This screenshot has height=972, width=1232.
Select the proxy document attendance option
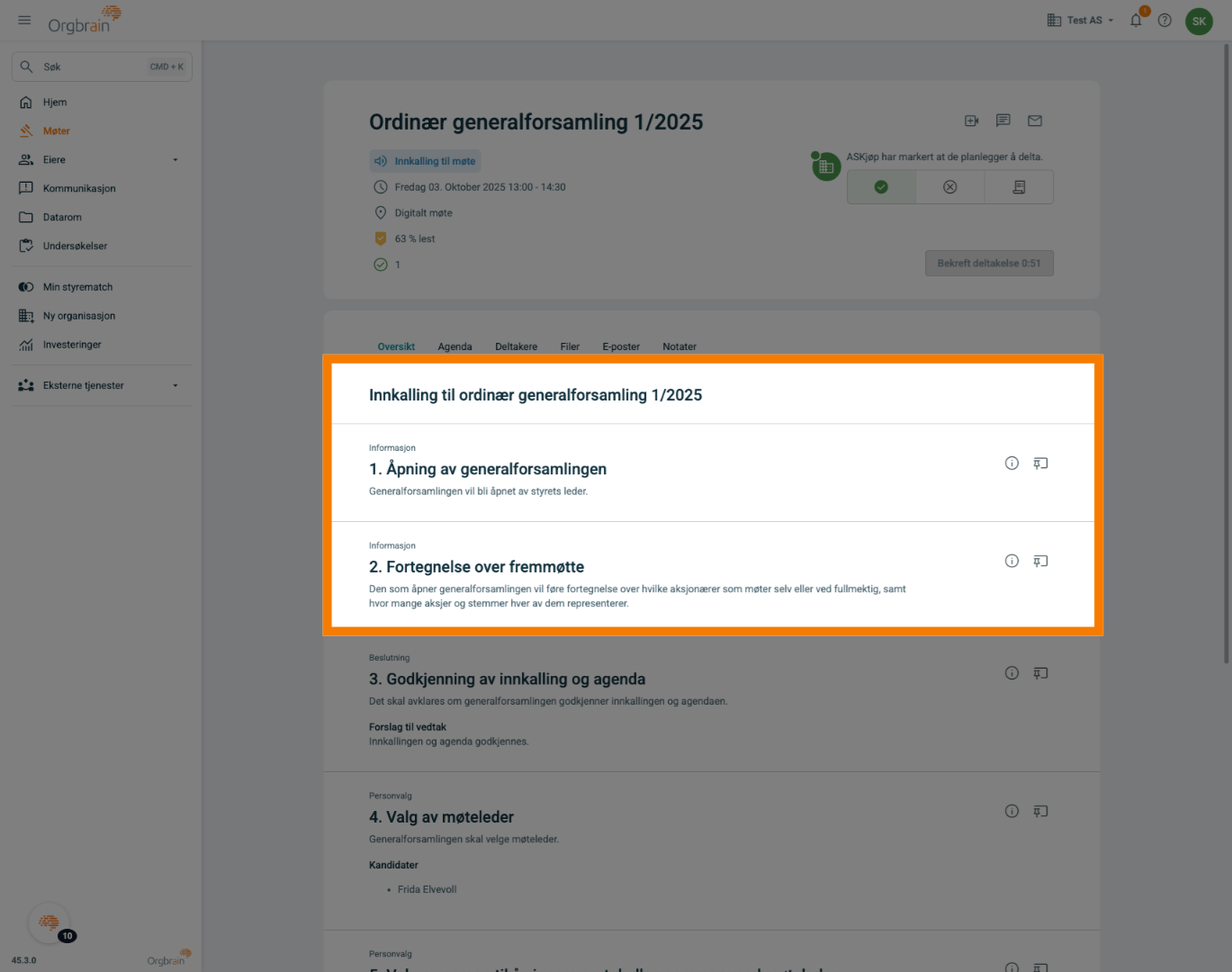click(x=1019, y=187)
